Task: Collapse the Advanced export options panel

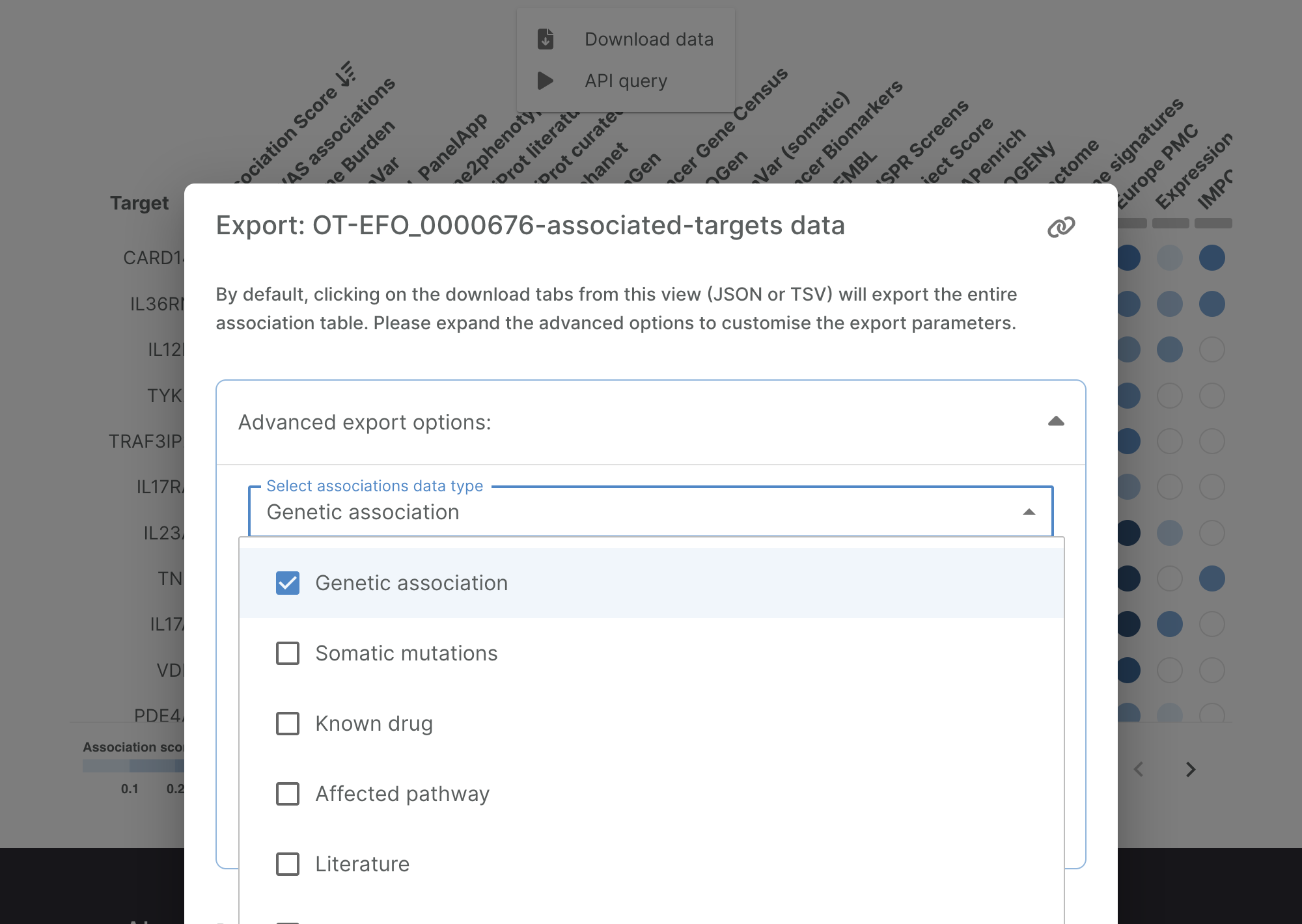Action: pyautogui.click(x=1056, y=422)
